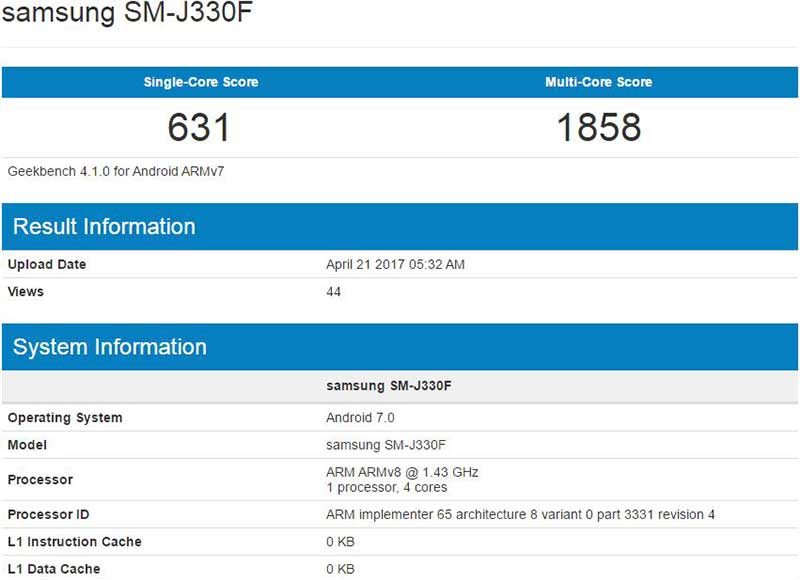
Task: Click the Result Information section header
Action: (x=104, y=226)
